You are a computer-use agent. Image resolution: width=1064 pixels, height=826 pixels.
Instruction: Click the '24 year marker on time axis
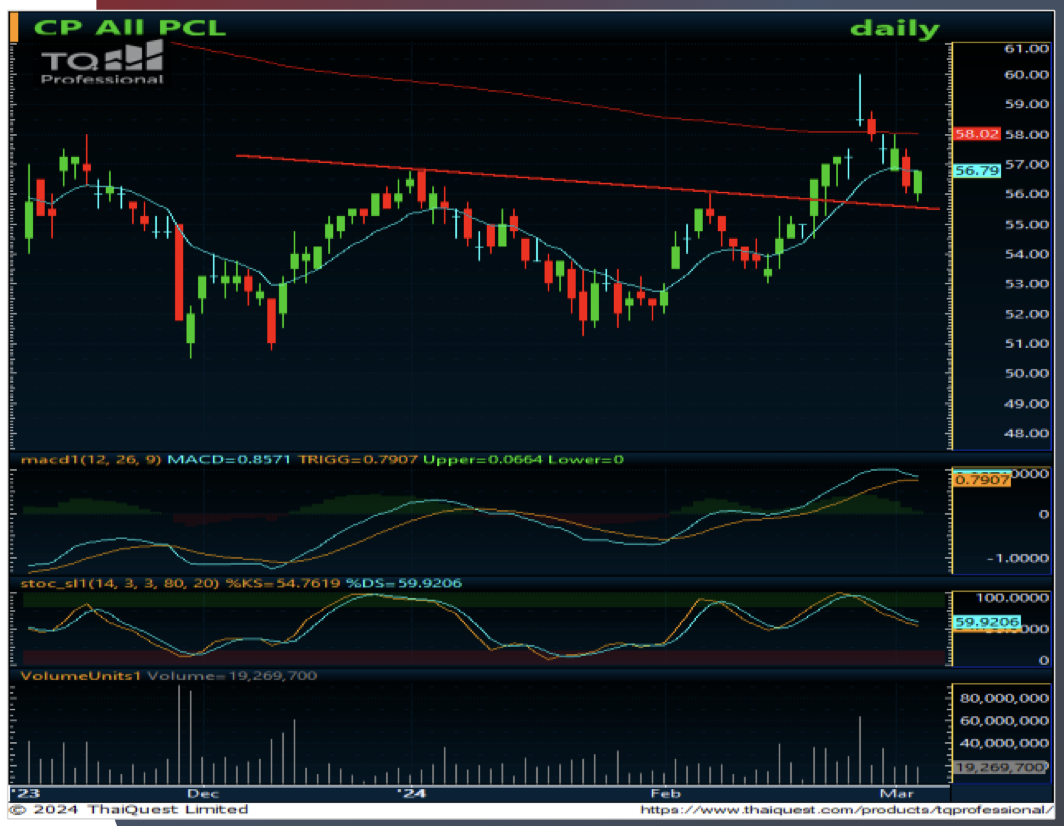coord(411,793)
